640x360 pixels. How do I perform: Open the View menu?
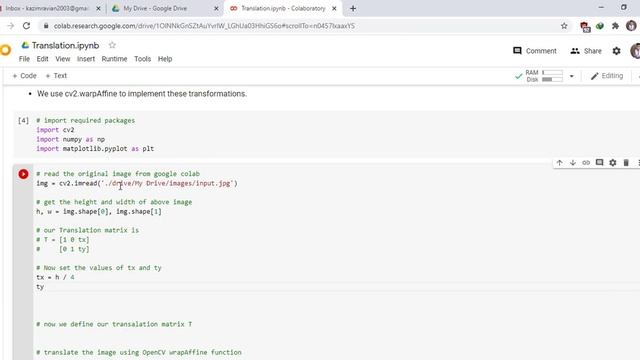tap(63, 59)
